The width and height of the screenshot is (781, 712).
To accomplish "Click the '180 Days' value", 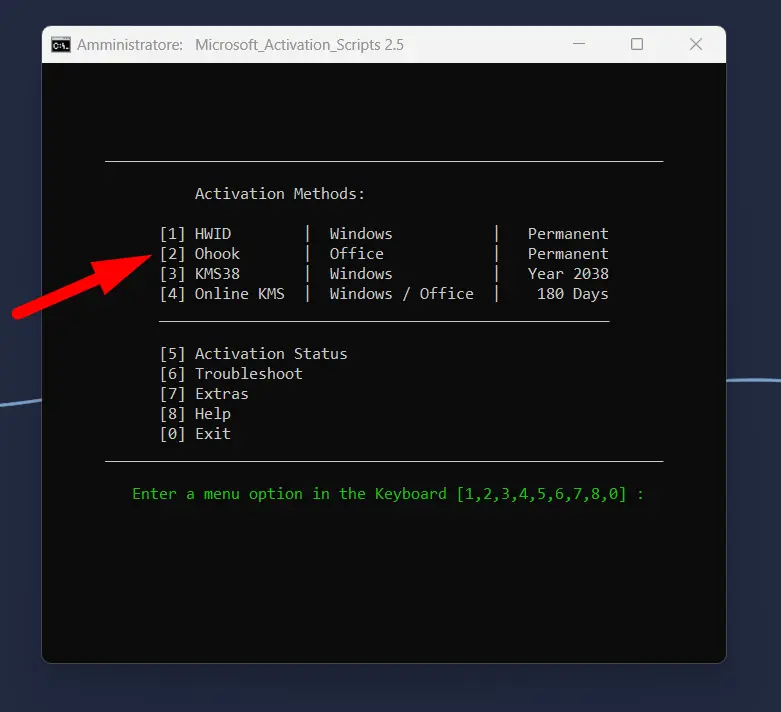I will pos(572,293).
